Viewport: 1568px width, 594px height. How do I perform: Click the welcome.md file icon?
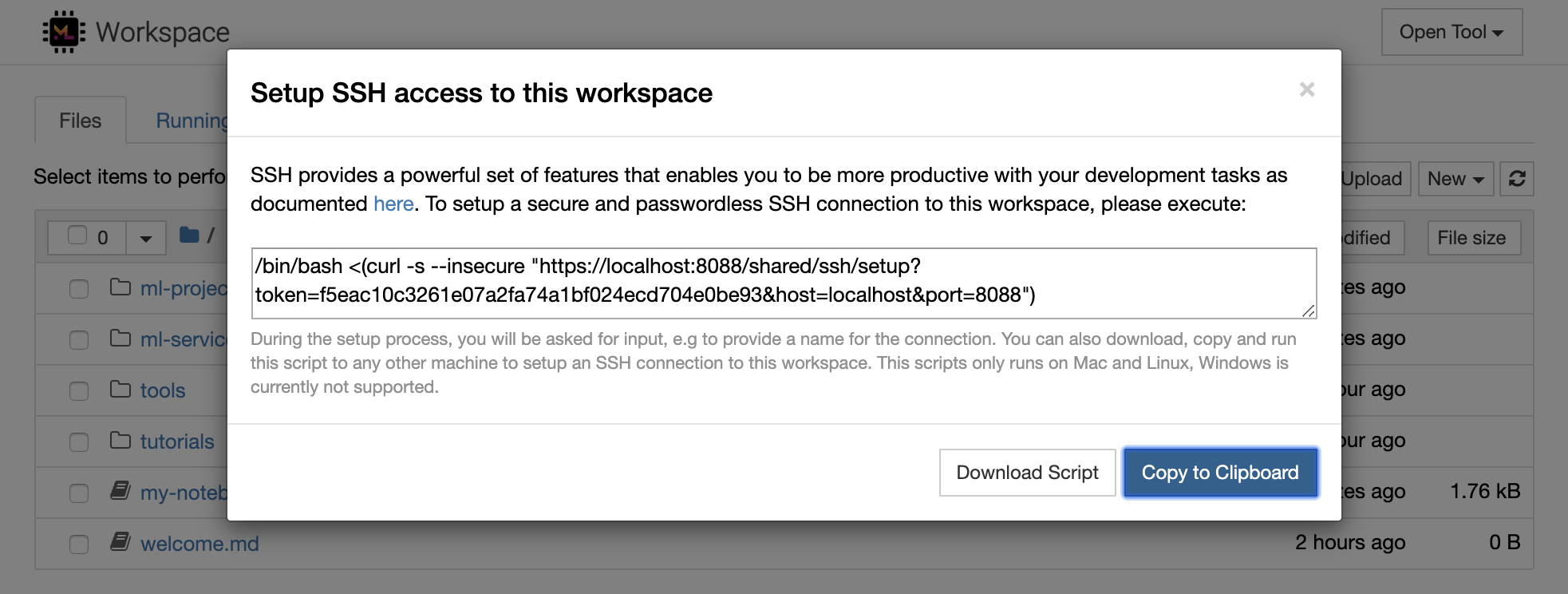(x=120, y=542)
